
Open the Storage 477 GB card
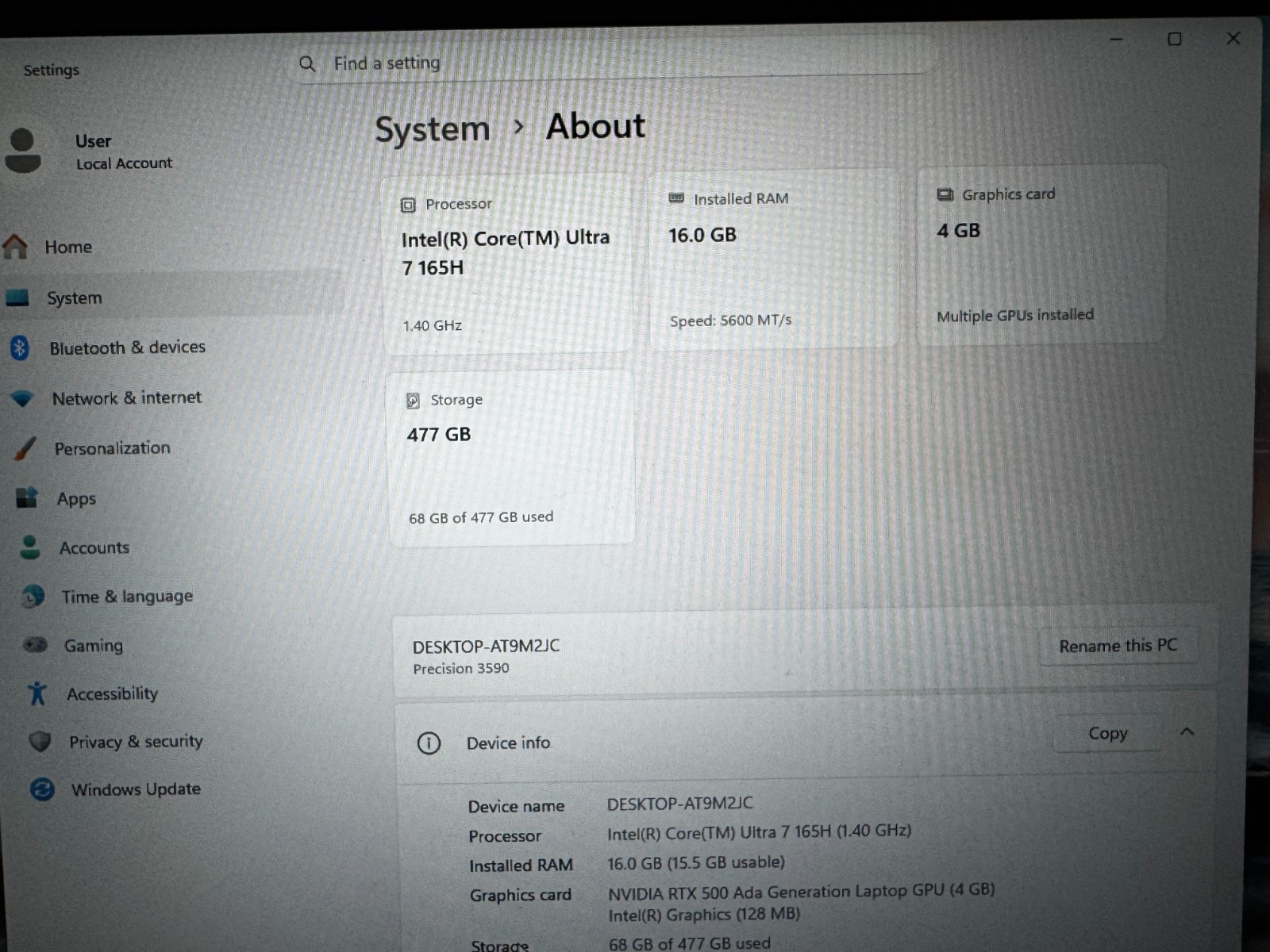tap(512, 459)
